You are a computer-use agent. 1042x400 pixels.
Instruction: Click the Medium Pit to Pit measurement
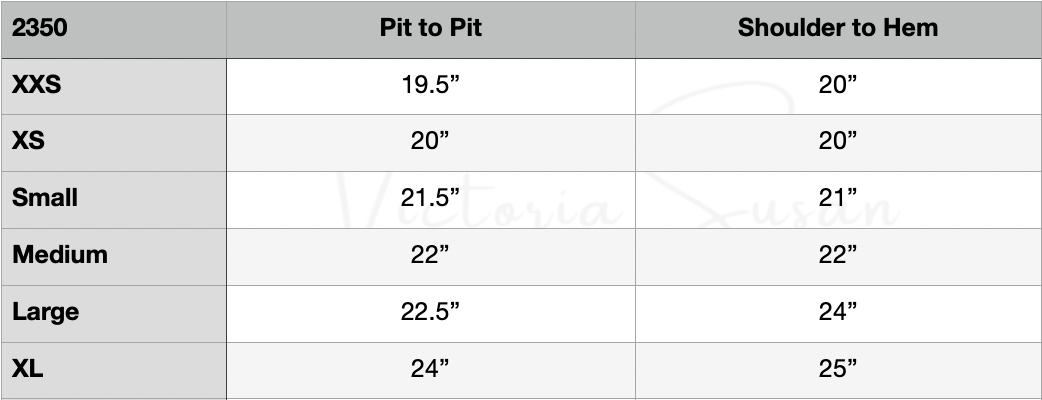click(x=431, y=255)
